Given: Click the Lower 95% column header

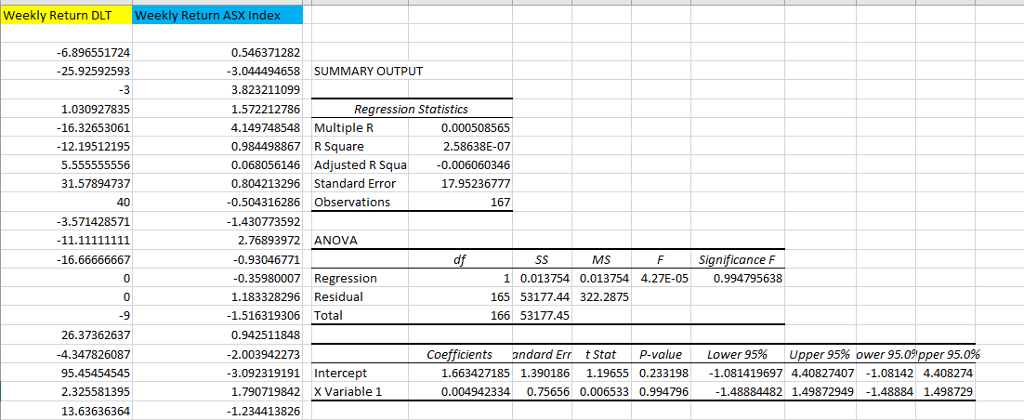Looking at the screenshot, I should point(737,355).
